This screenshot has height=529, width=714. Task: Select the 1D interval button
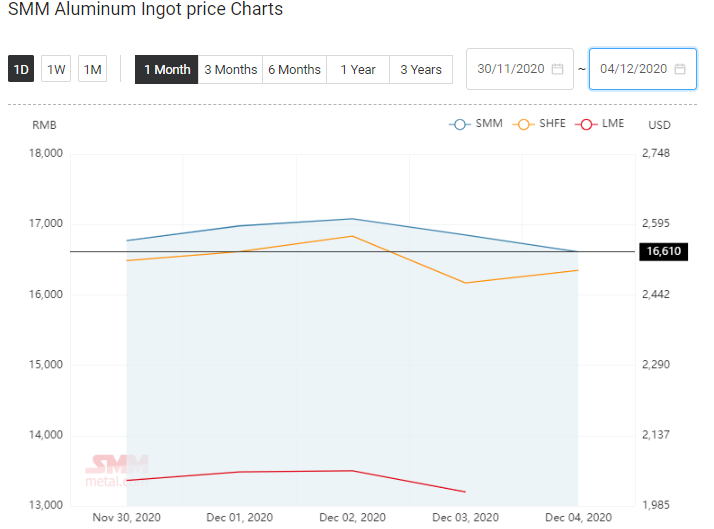click(x=21, y=69)
